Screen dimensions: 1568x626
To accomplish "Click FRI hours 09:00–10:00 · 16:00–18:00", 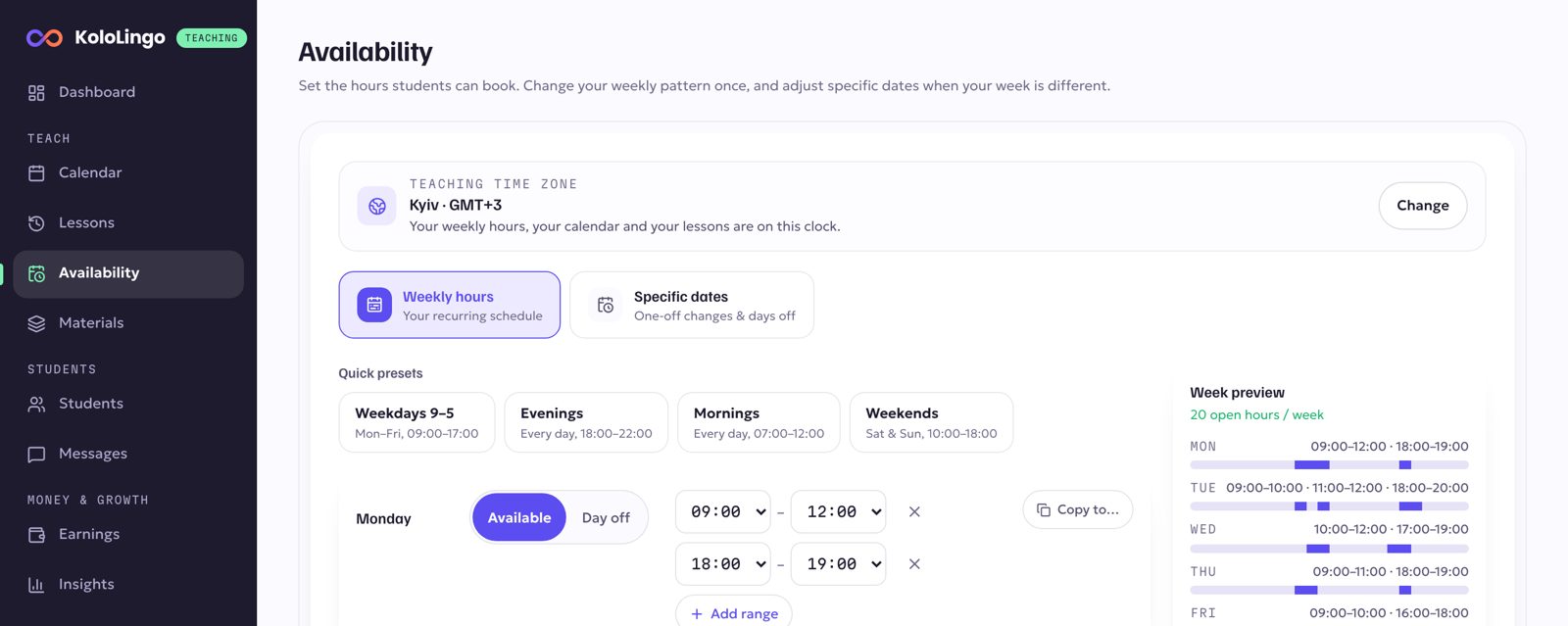I will [x=1389, y=613].
